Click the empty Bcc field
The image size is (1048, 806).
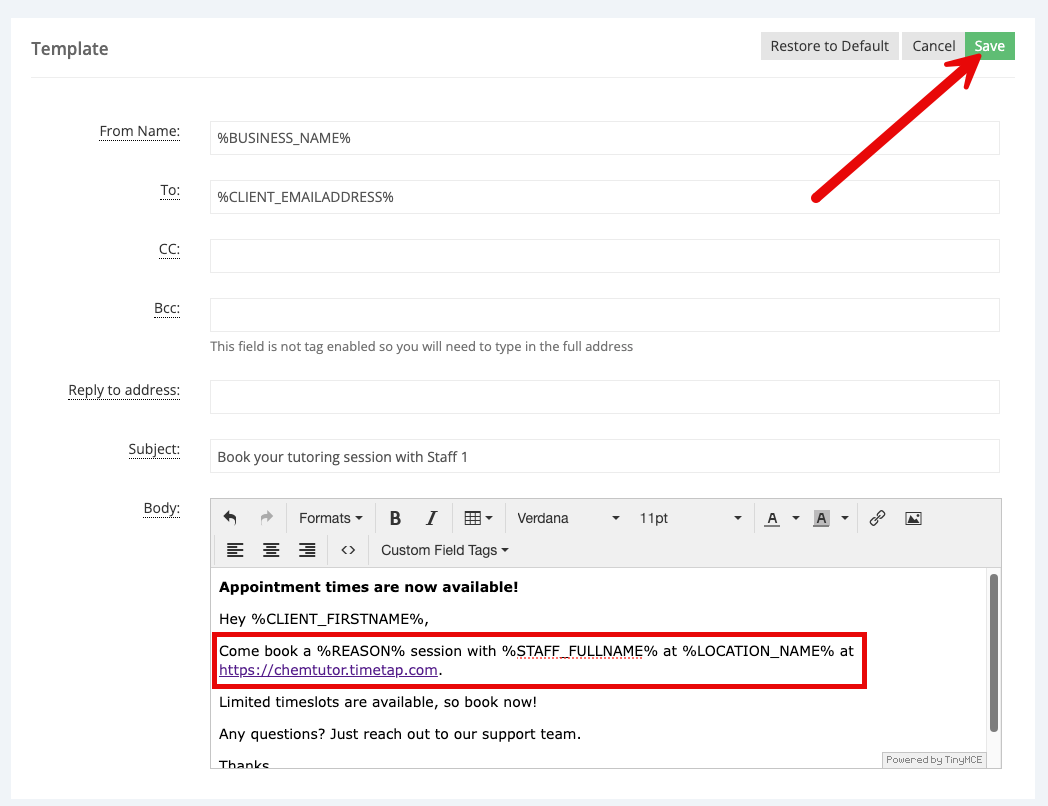pos(604,315)
